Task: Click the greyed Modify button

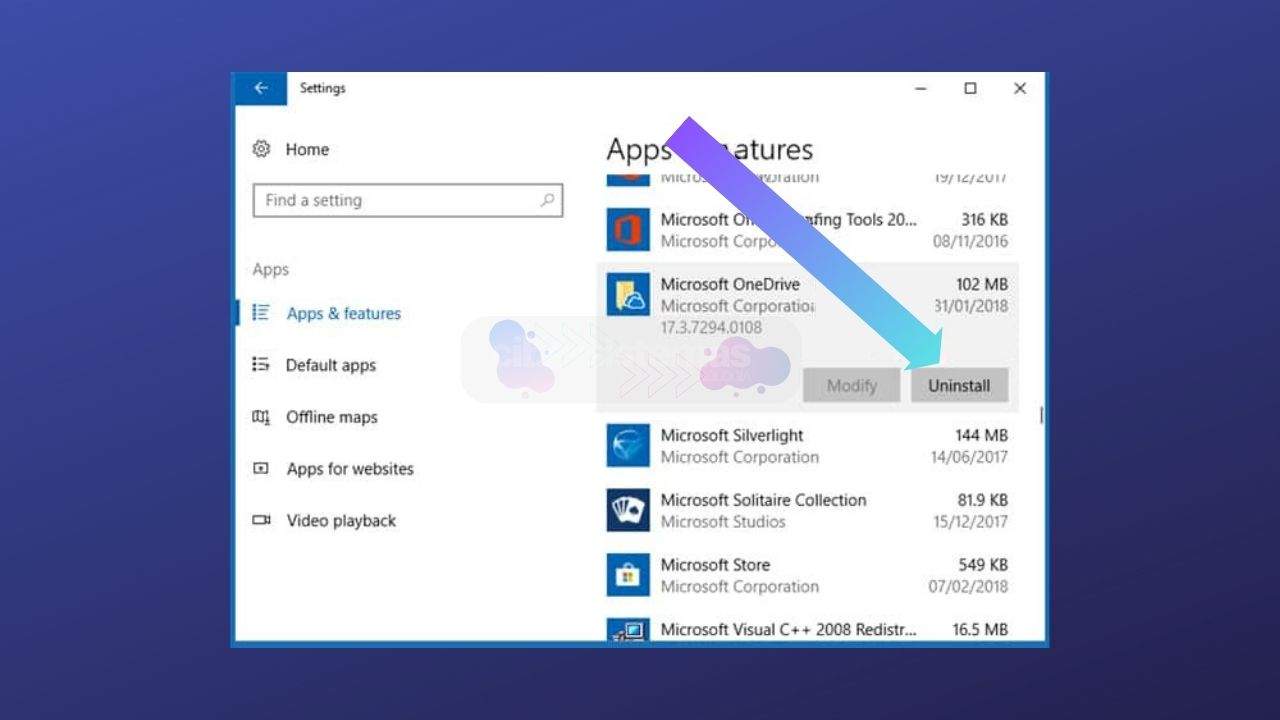Action: tap(851, 385)
